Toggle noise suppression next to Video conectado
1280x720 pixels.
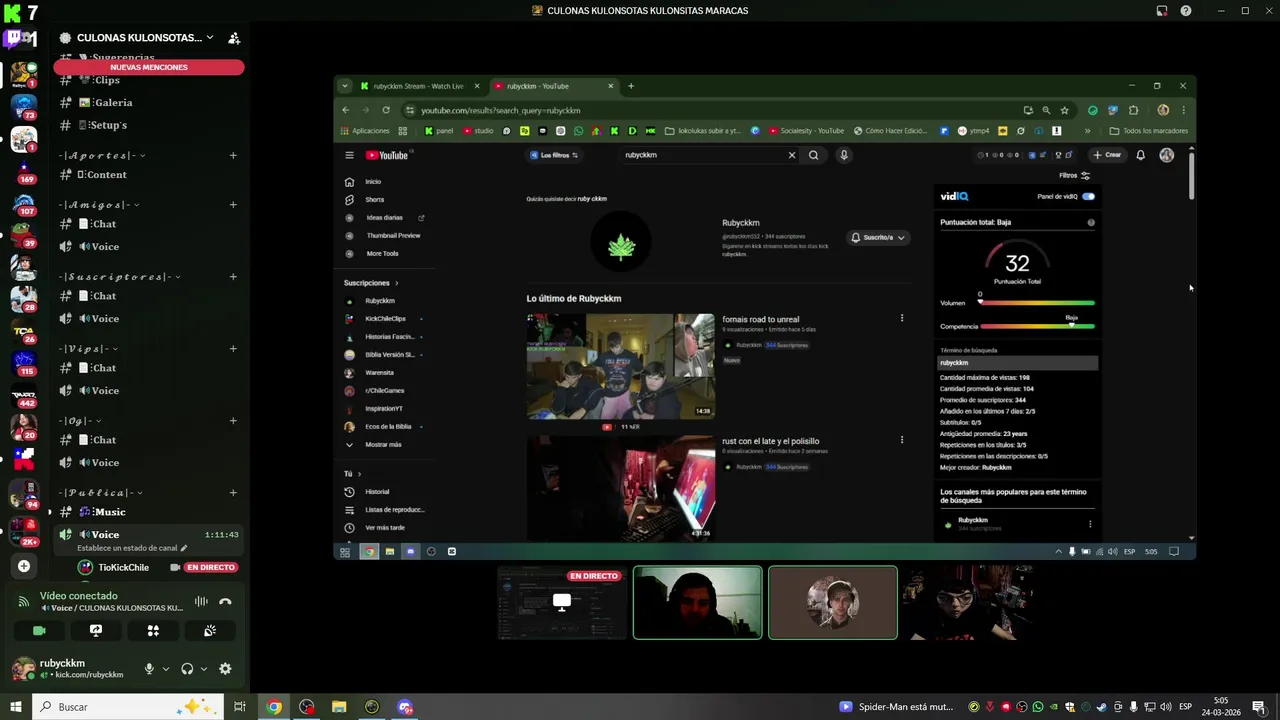click(x=201, y=601)
